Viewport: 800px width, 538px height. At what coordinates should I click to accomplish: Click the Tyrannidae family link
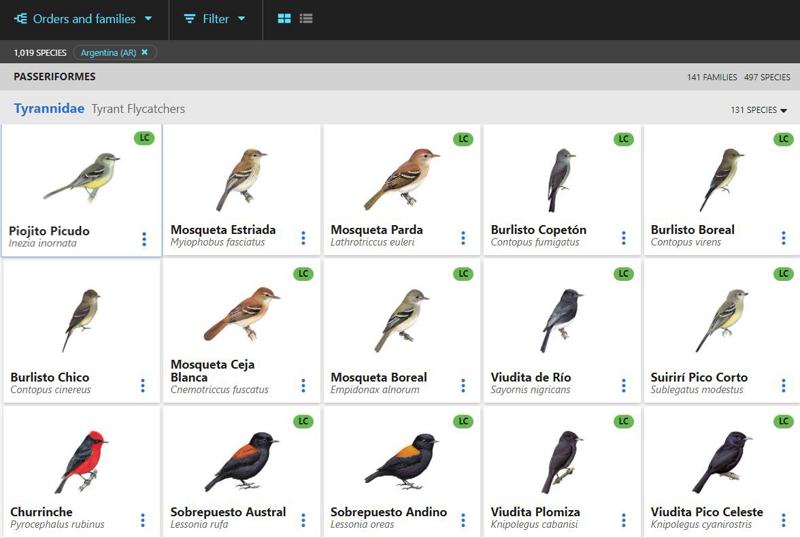tap(49, 109)
